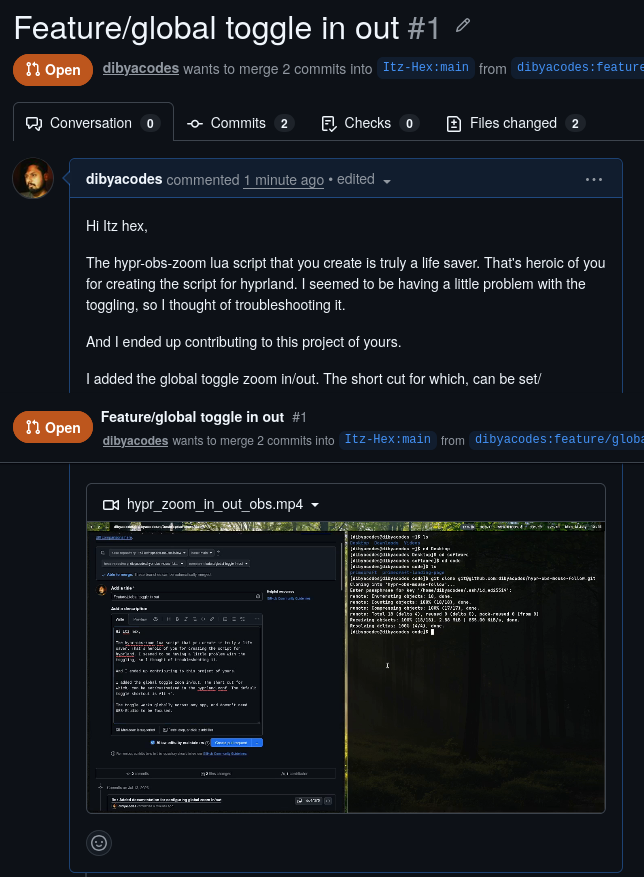Switch to the Conversation tab
644x877 pixels.
(x=93, y=122)
